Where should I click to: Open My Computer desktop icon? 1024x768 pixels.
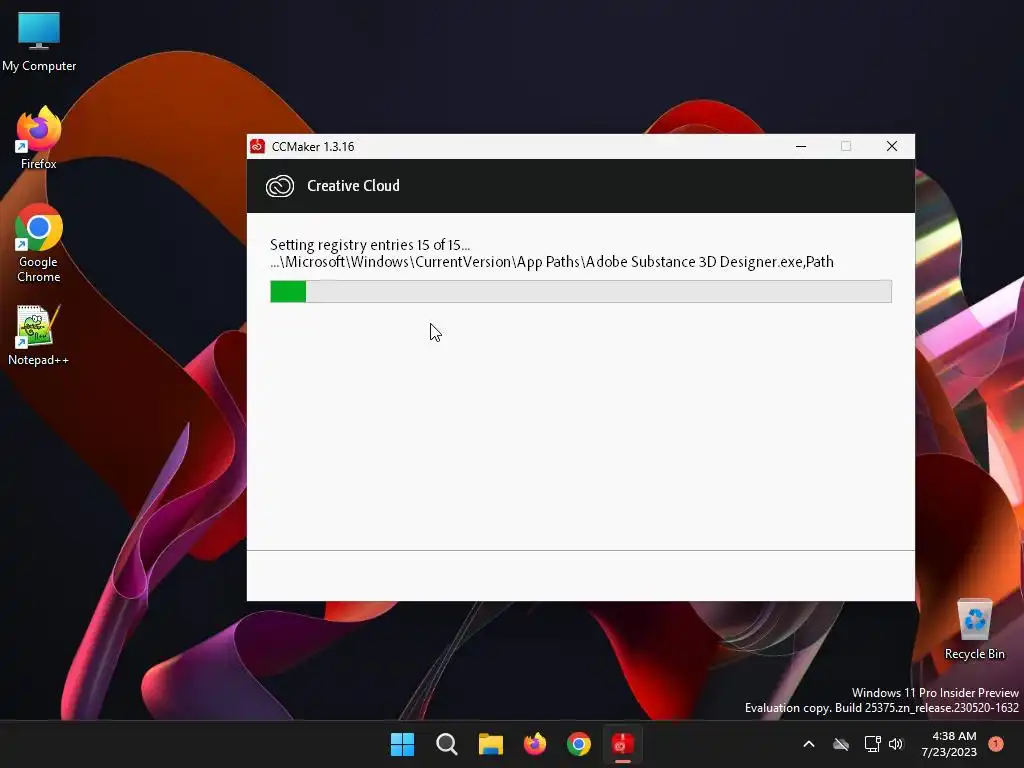tap(39, 40)
